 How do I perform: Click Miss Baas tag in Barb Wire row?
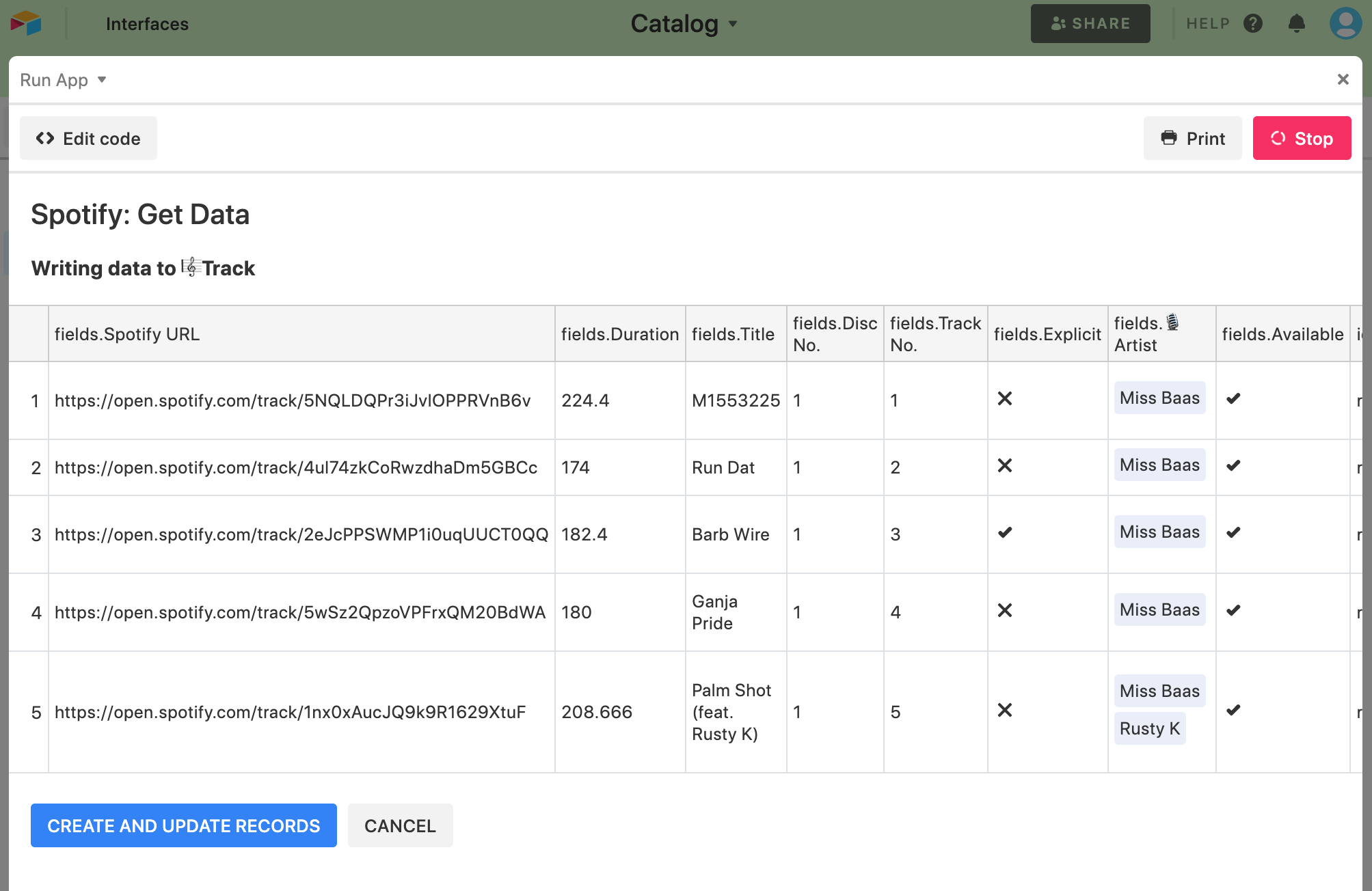pos(1159,532)
